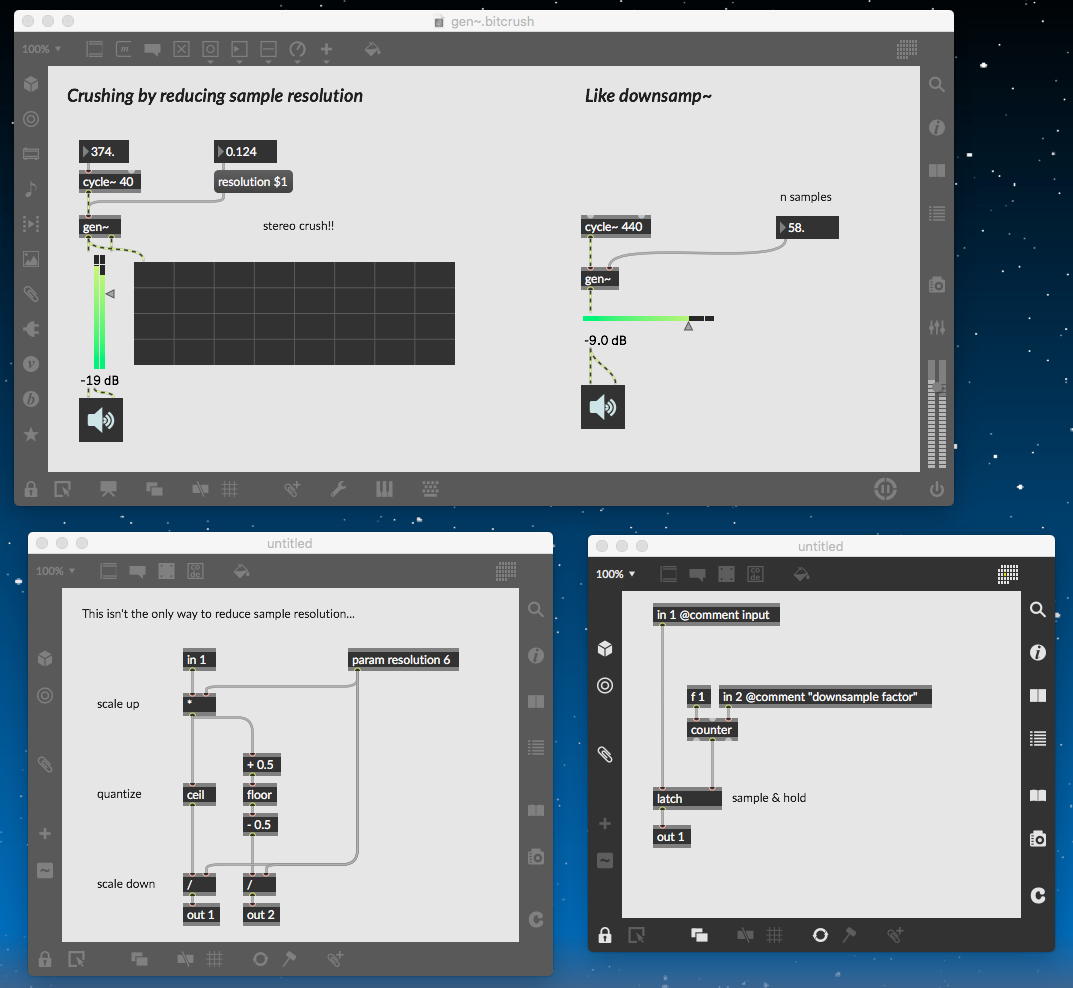Click the "quantize" comment

(x=119, y=794)
